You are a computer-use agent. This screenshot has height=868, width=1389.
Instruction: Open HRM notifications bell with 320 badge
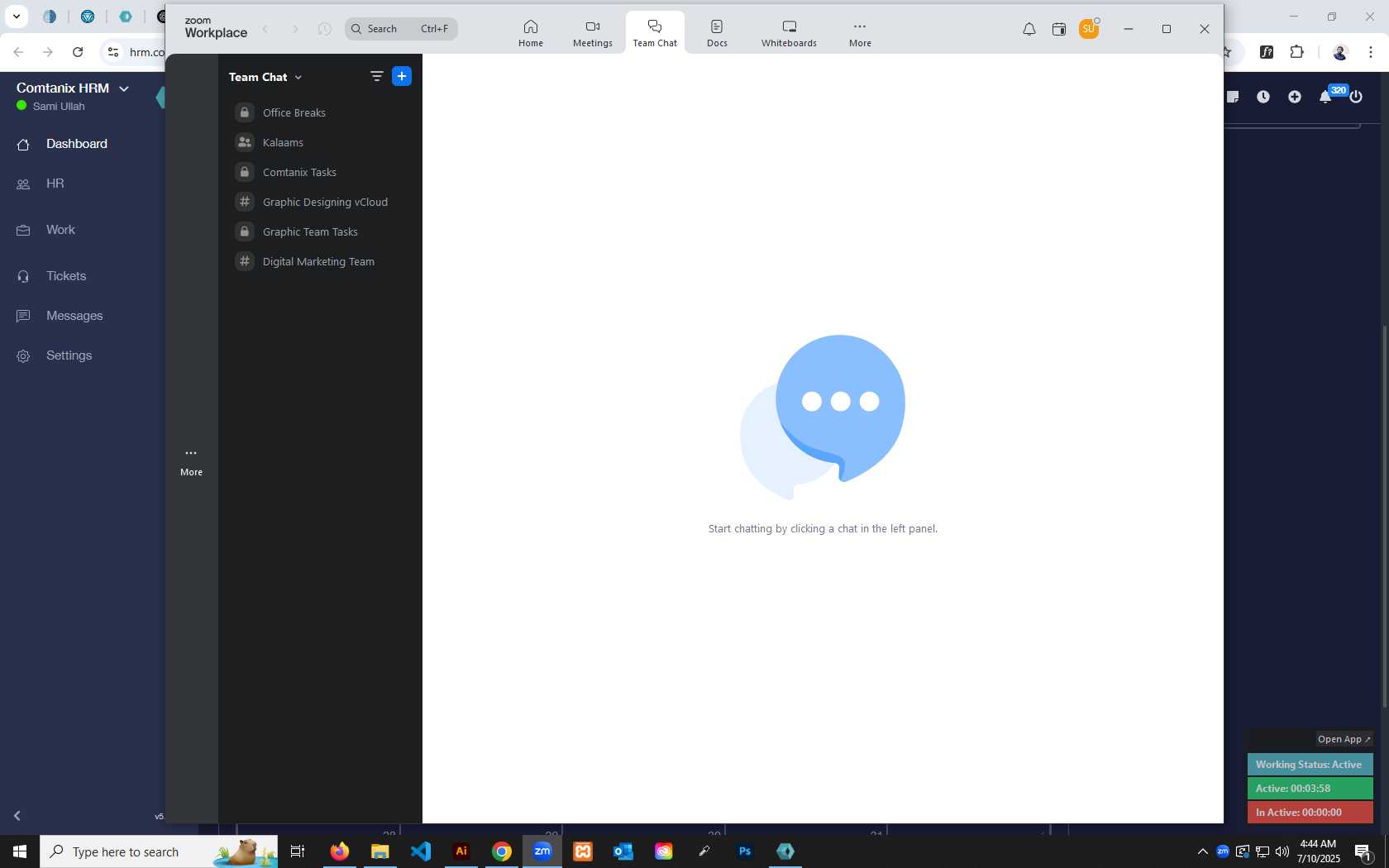click(x=1326, y=96)
